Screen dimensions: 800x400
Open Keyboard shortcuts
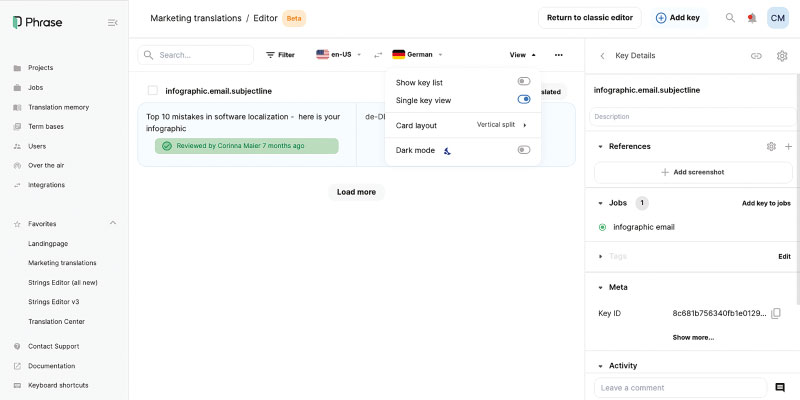tap(58, 385)
